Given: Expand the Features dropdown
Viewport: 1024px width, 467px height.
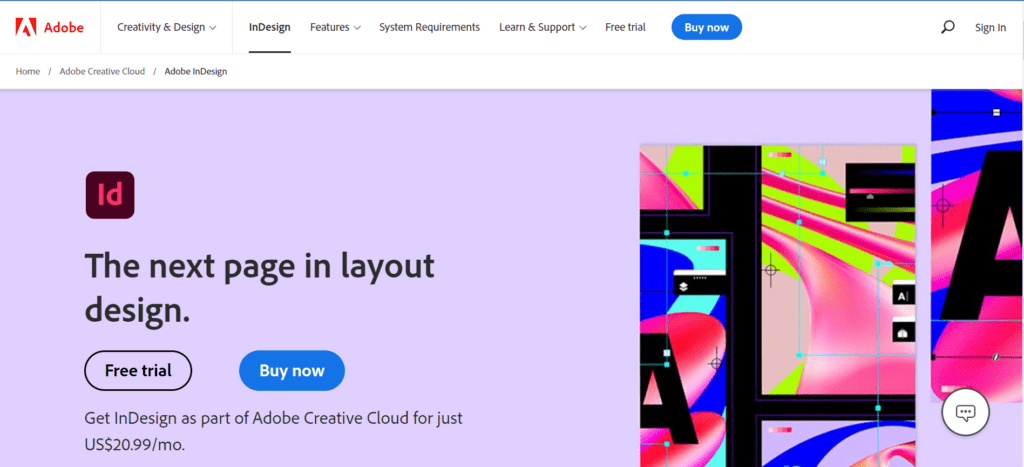Looking at the screenshot, I should point(335,27).
